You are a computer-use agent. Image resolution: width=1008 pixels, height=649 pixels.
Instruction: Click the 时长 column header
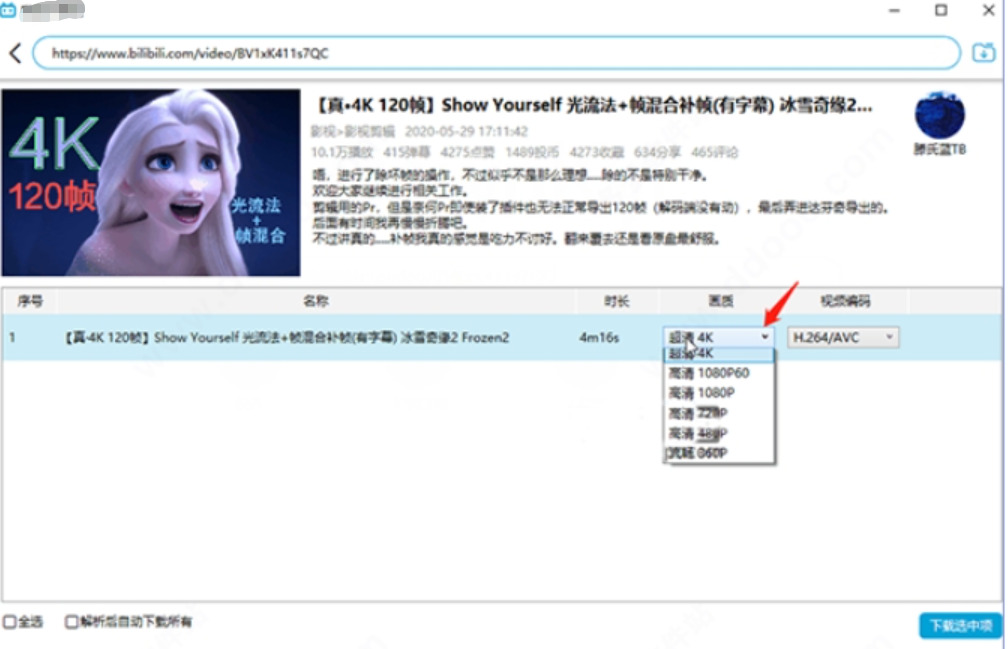(616, 301)
